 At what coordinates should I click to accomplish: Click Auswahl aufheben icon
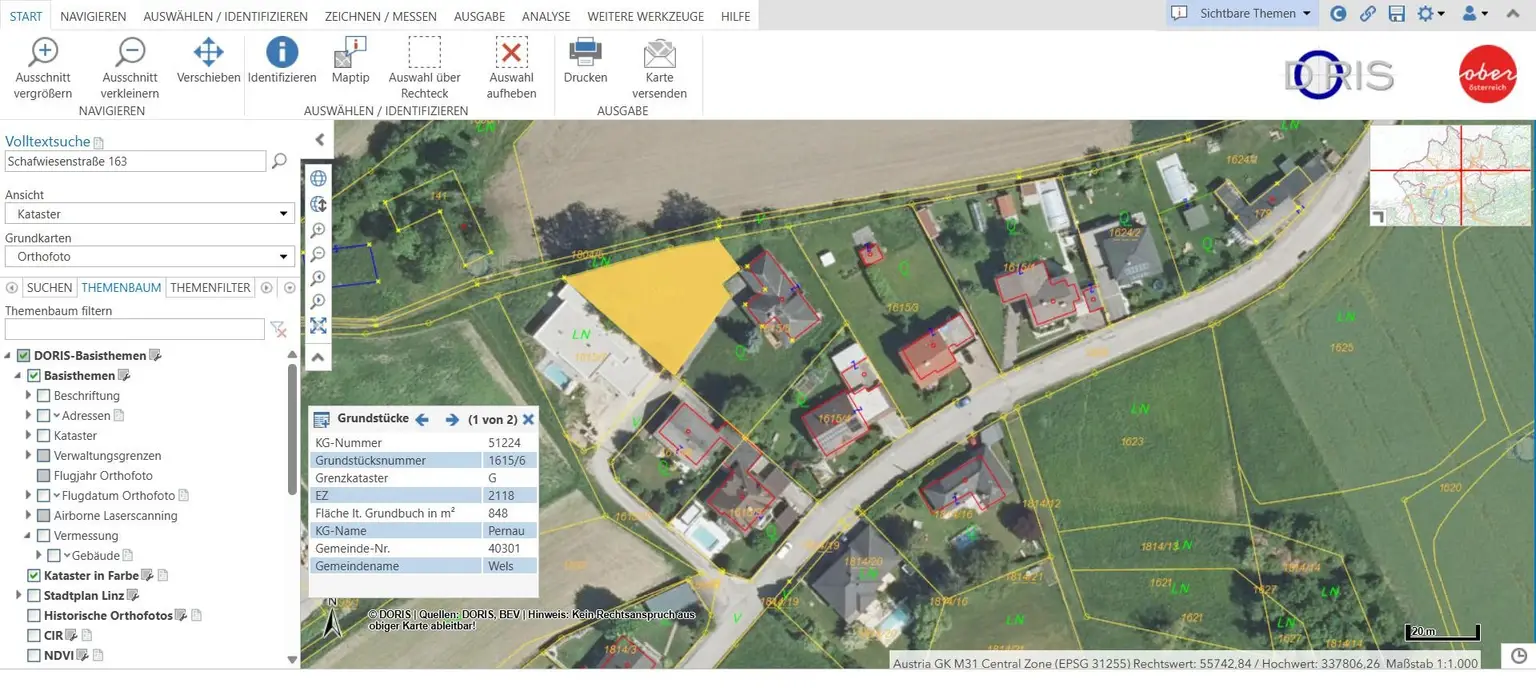coord(511,53)
